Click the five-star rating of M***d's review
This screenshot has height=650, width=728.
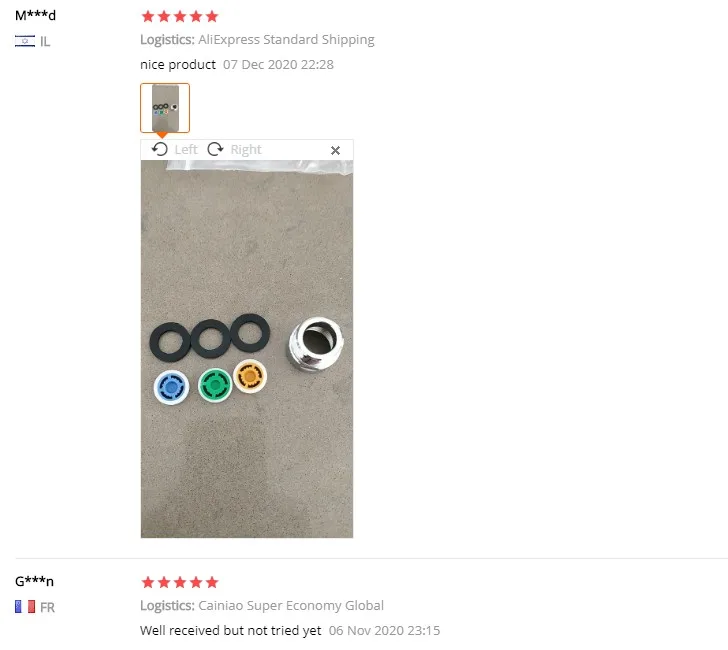pyautogui.click(x=180, y=17)
